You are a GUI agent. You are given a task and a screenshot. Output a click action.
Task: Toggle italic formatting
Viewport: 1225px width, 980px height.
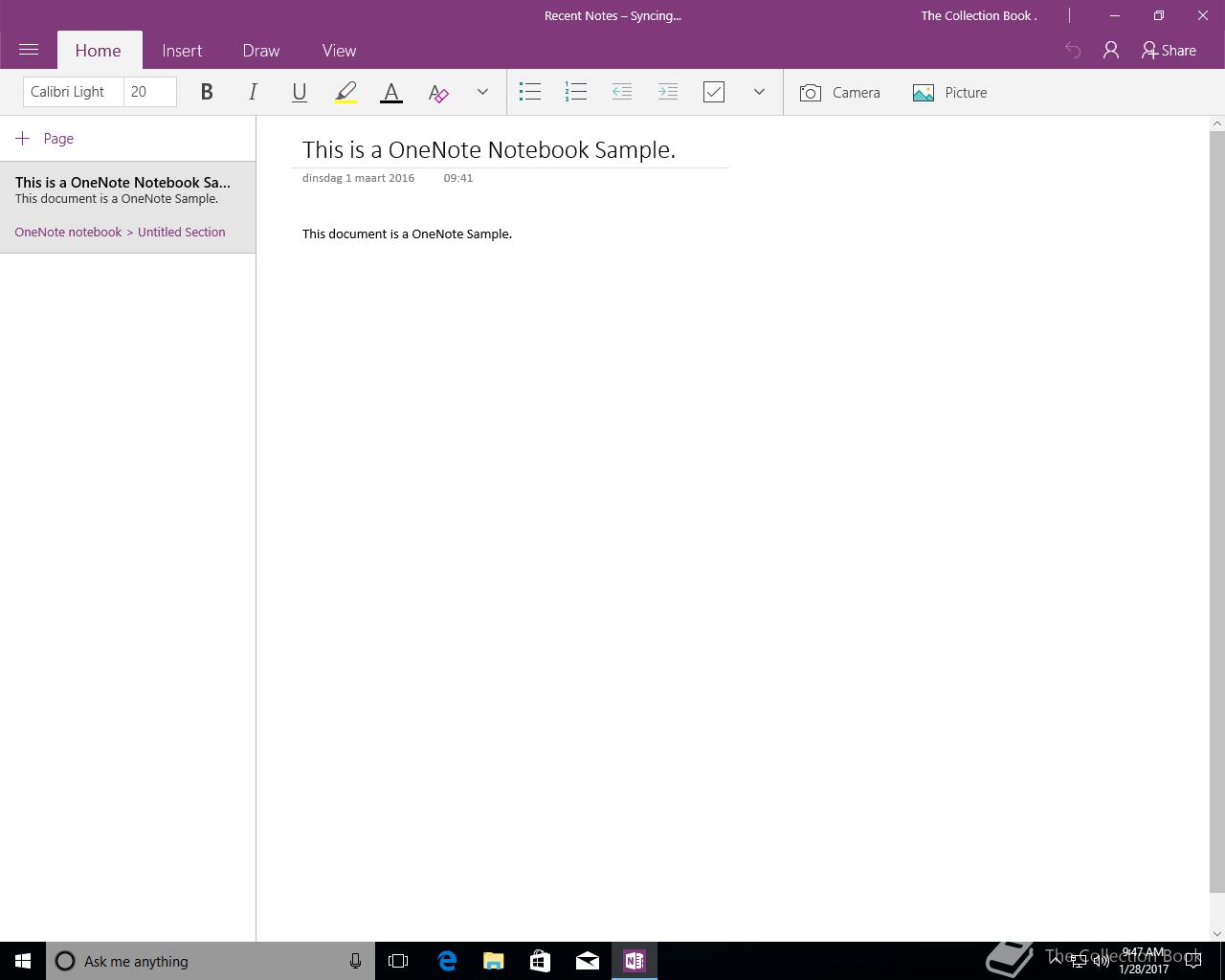(x=253, y=92)
